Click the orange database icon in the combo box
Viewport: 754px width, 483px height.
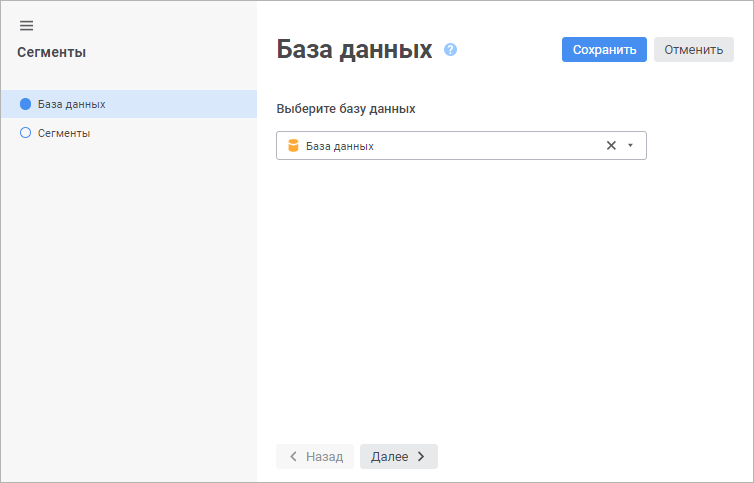click(x=293, y=146)
